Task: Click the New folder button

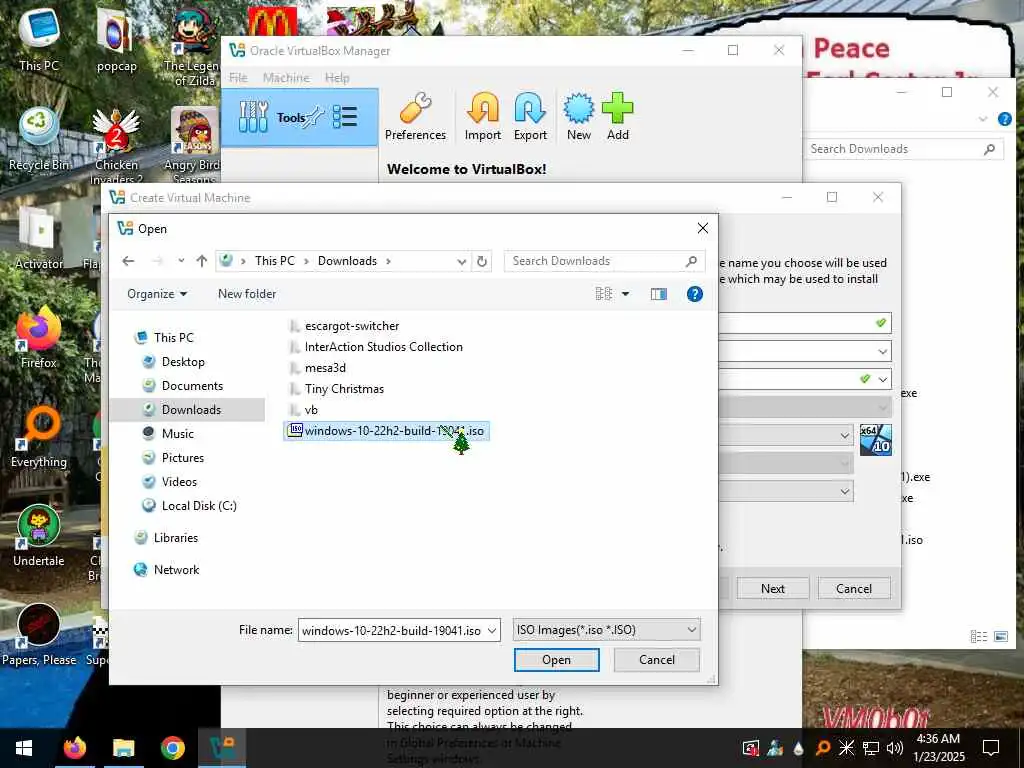Action: (x=247, y=294)
